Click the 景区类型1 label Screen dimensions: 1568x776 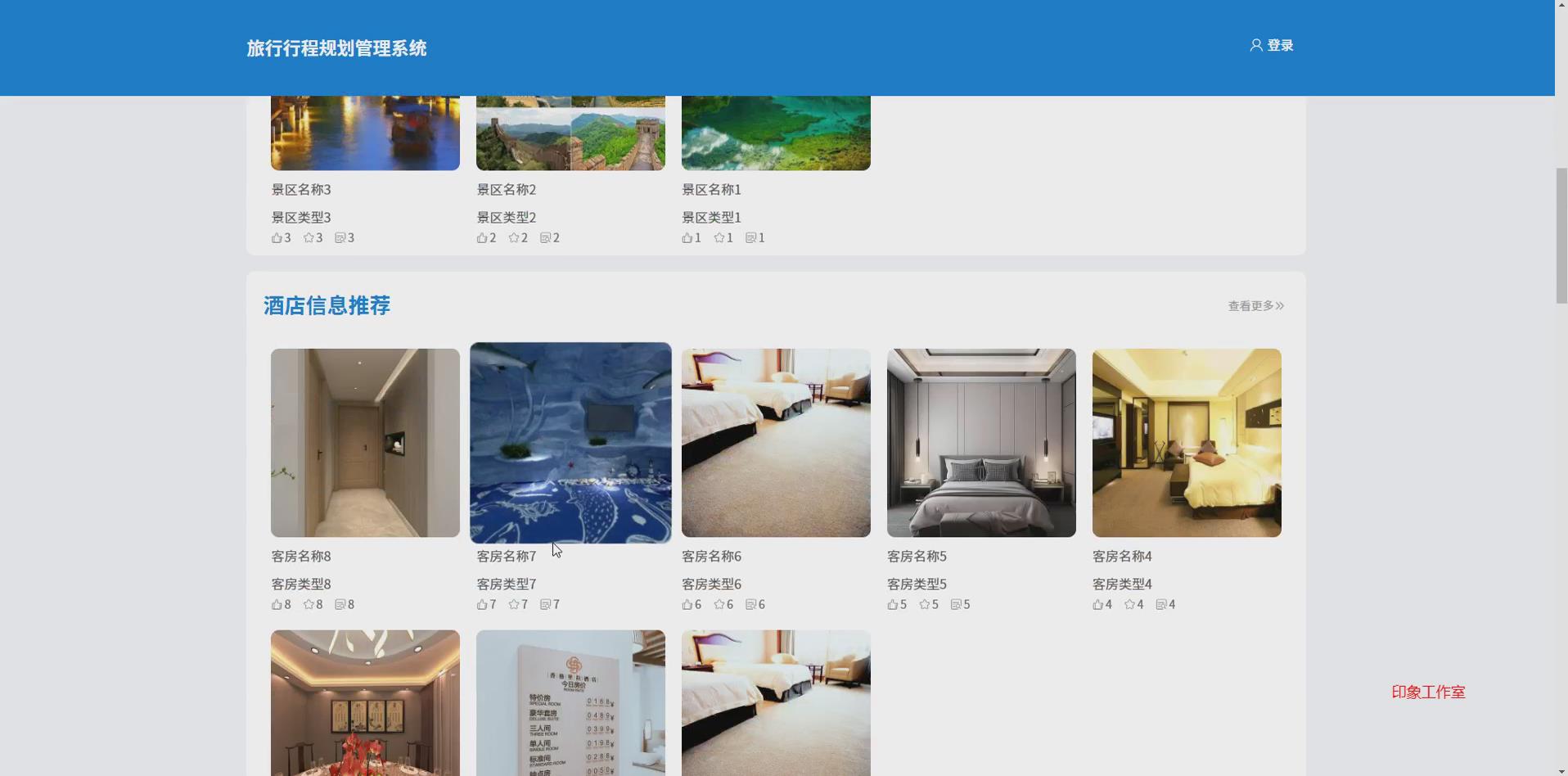tap(712, 218)
